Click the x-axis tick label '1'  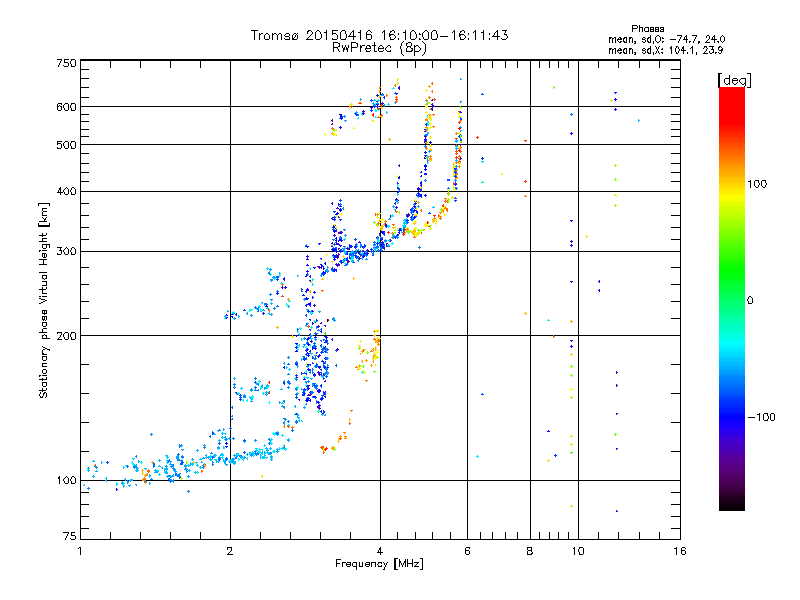(80, 551)
